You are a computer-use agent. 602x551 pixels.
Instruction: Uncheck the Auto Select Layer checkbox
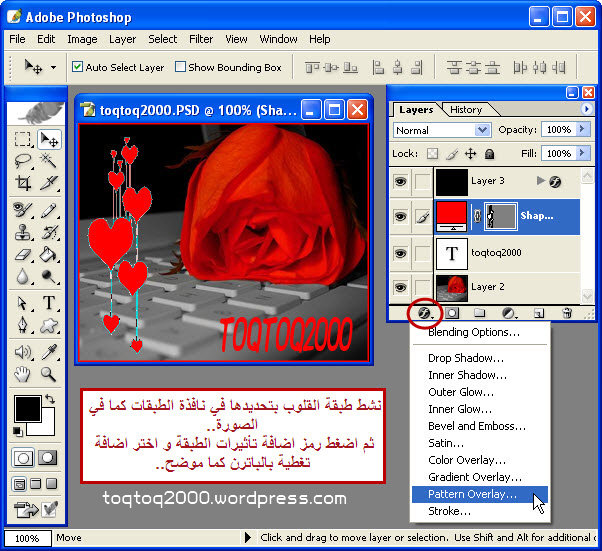tap(77, 67)
